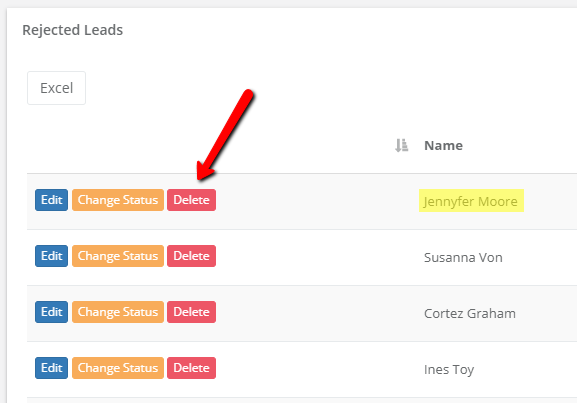This screenshot has height=403, width=577.
Task: Edit the Ines Toy lead
Action: (x=52, y=368)
